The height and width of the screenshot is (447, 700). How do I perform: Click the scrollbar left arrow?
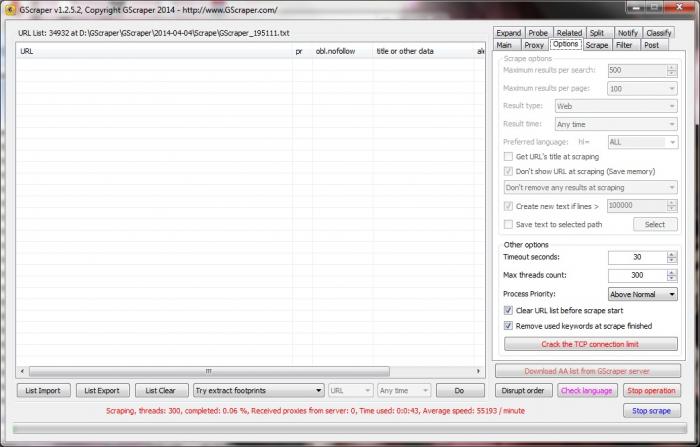(x=22, y=372)
